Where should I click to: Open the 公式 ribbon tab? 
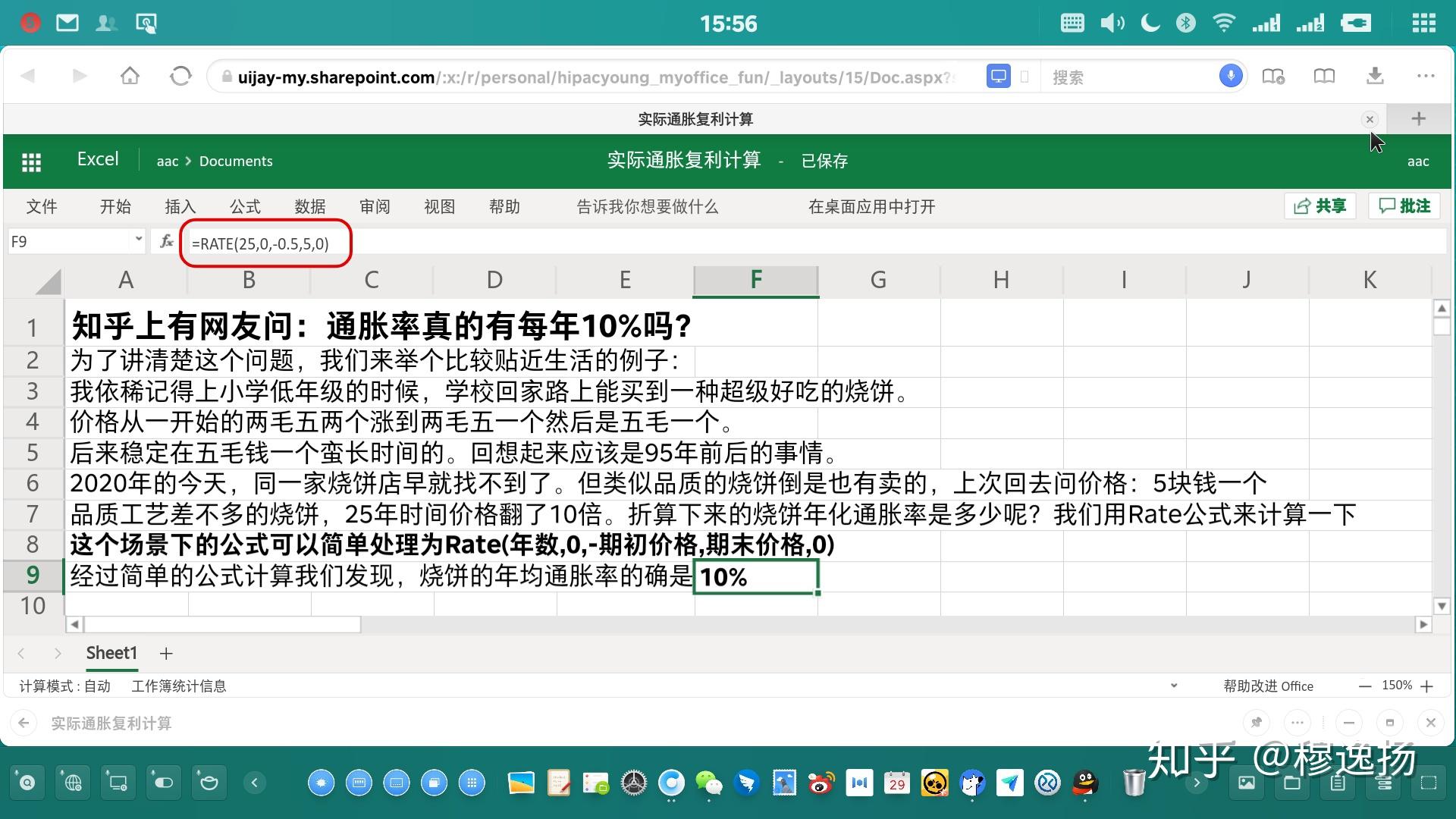[245, 206]
